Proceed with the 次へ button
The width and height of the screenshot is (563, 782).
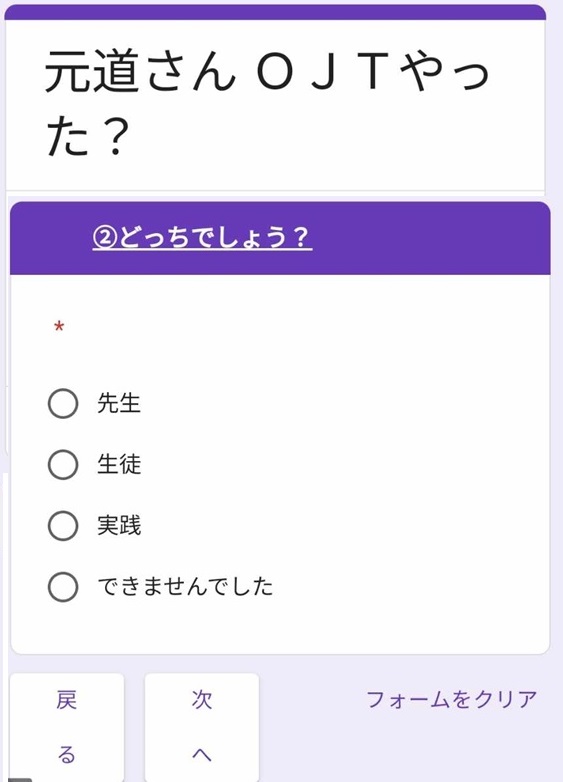coord(201,727)
